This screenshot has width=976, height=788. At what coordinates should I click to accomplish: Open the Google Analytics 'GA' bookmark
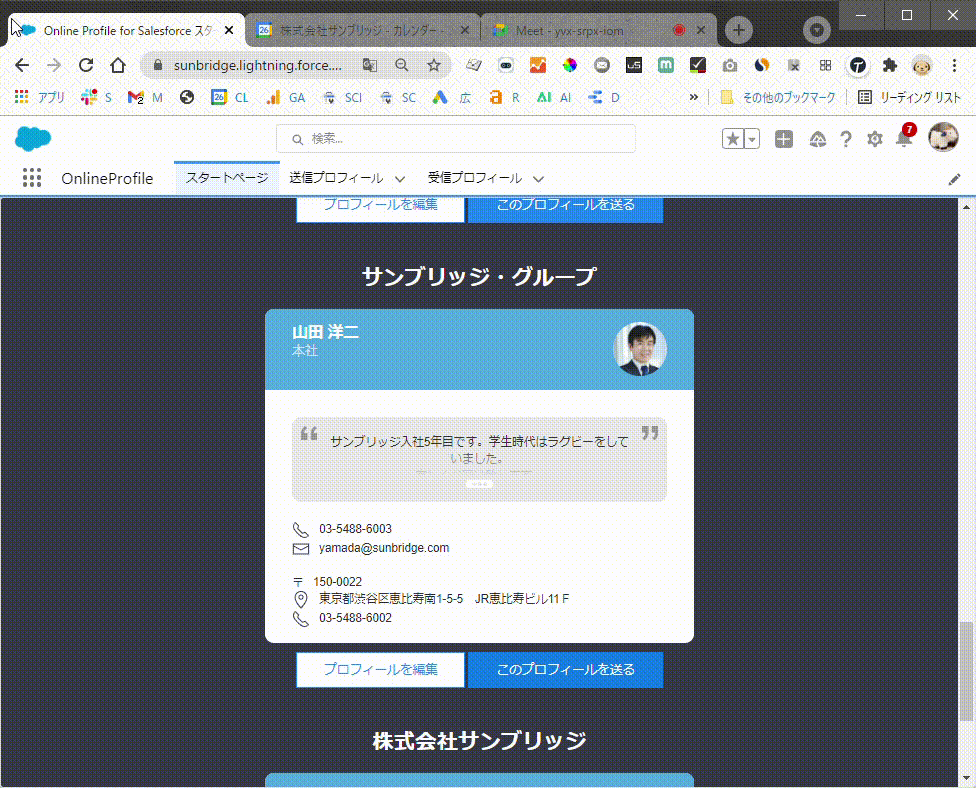pyautogui.click(x=285, y=97)
